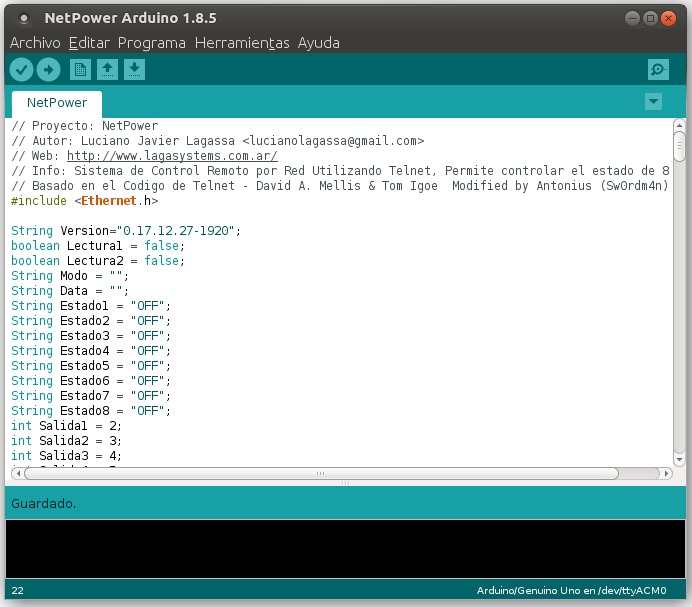Screen dimensions: 692x607
Task: Click the horizontal scrollbar left arrow
Action: coord(18,474)
